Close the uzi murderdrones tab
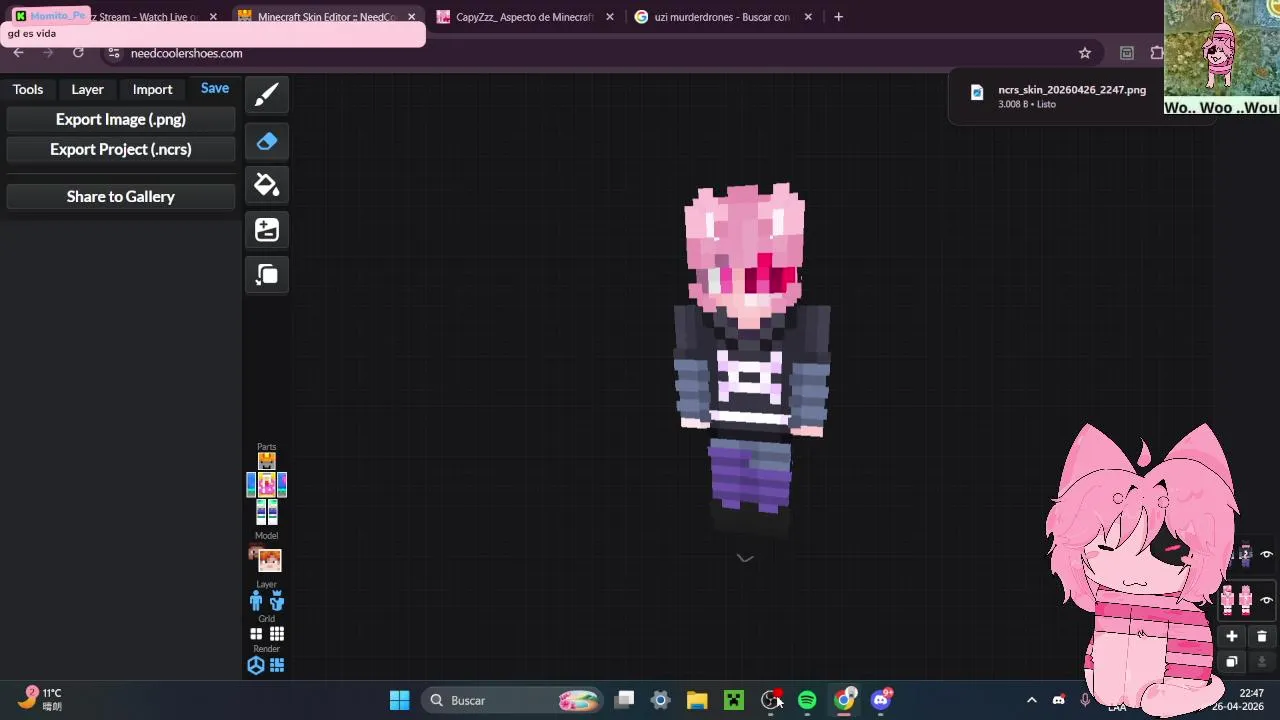Screen dimensions: 1280x720 click(x=808, y=17)
